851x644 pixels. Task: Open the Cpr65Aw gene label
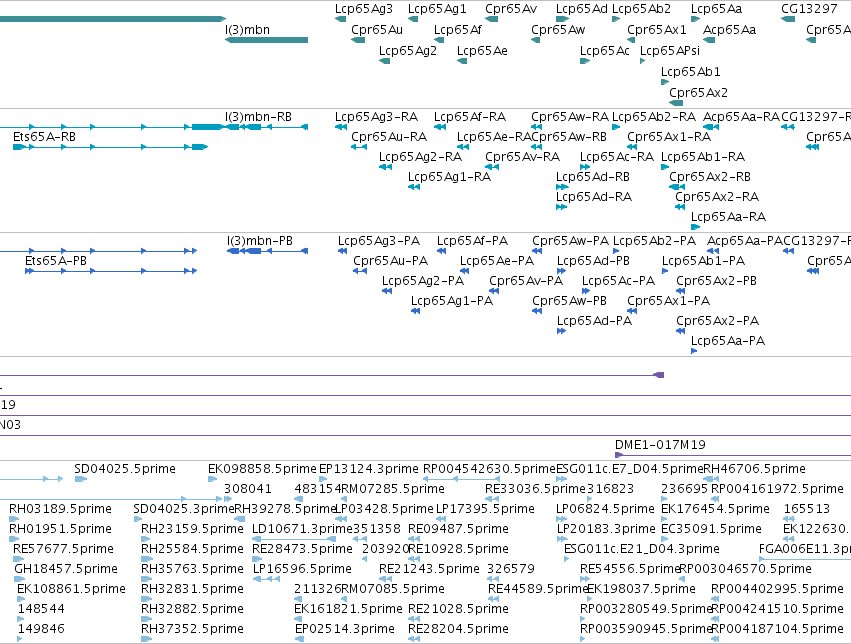point(558,30)
